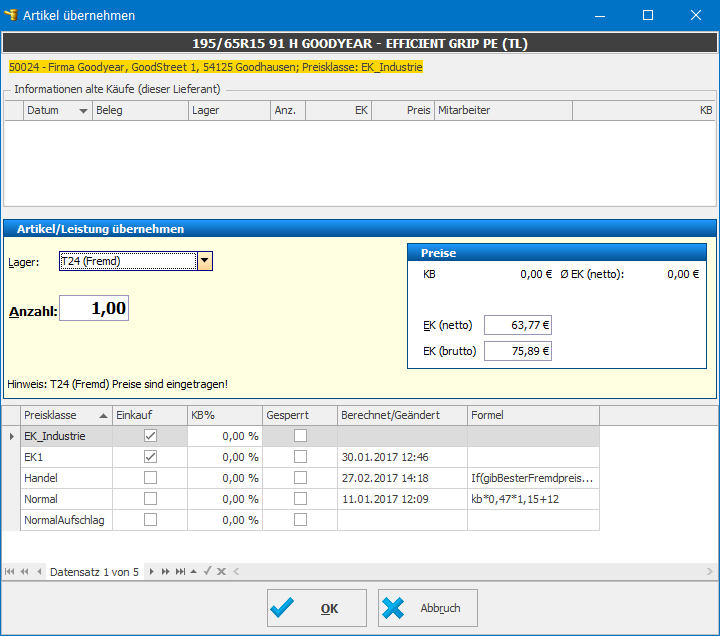720x636 pixels.
Task: Click the Anz. column header
Action: point(288,111)
